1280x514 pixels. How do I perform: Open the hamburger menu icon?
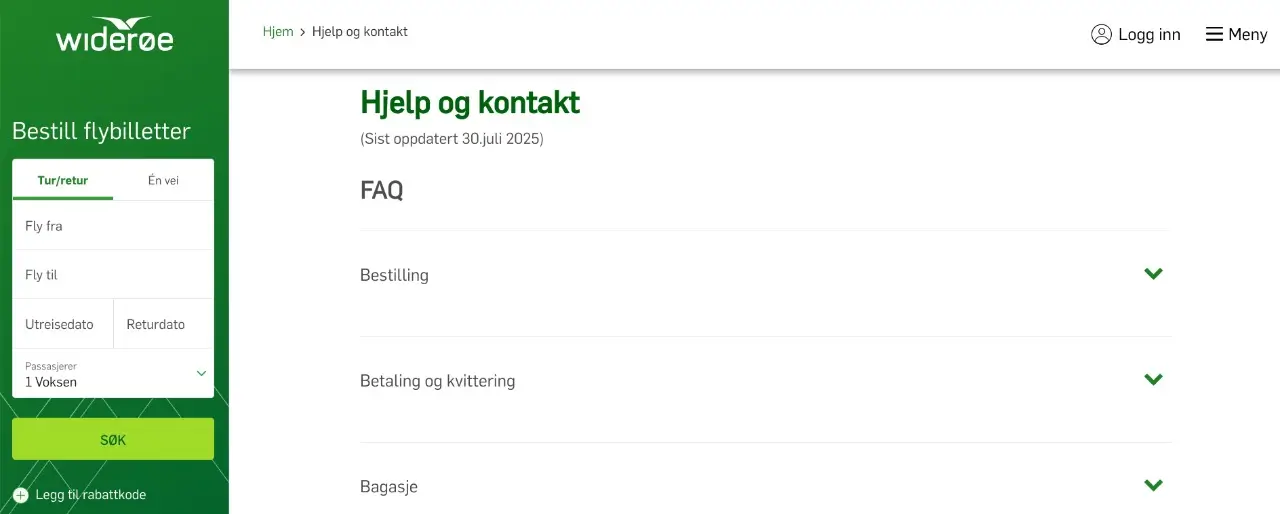[1214, 35]
